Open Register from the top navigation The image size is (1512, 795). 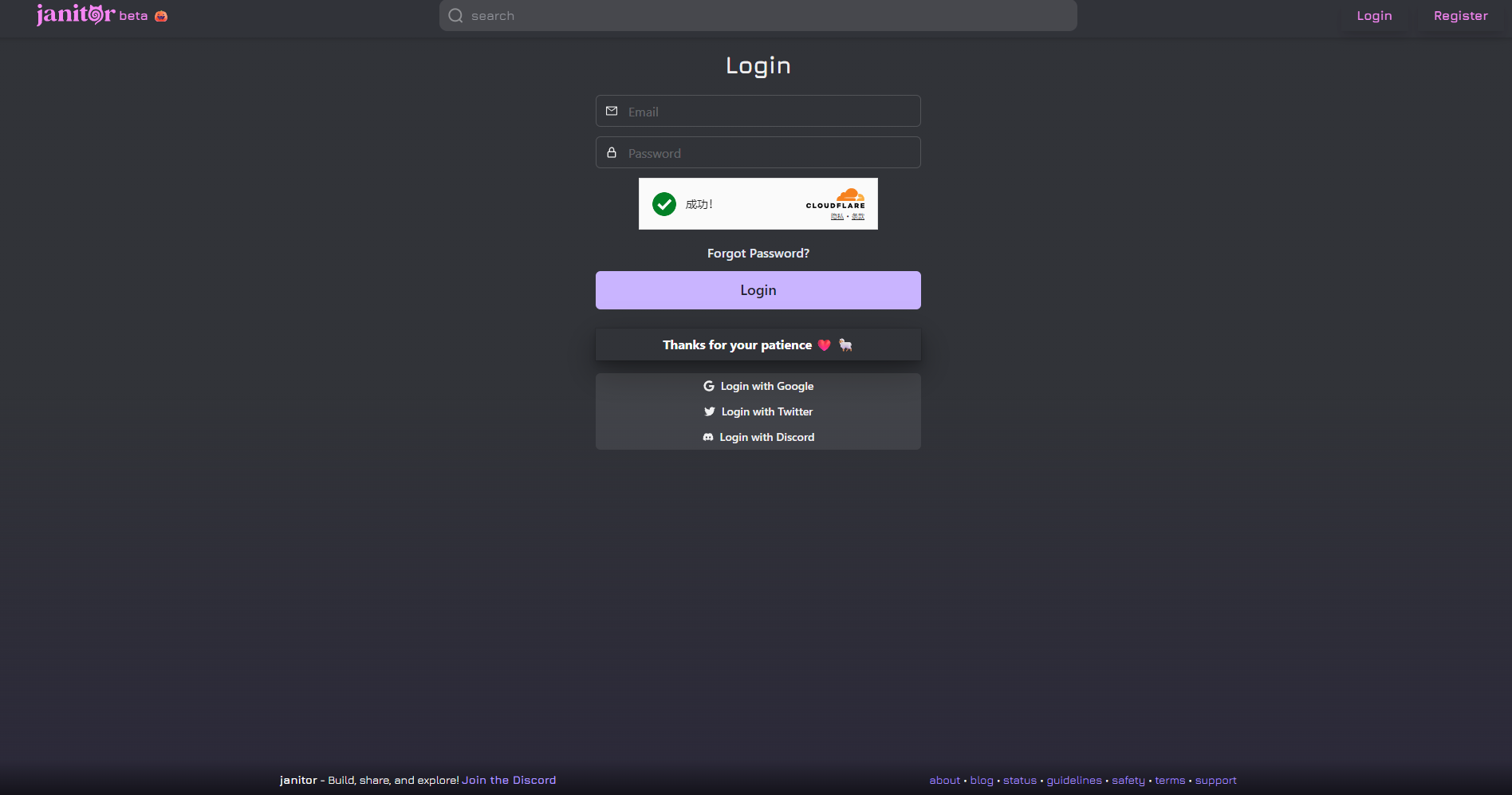point(1460,16)
